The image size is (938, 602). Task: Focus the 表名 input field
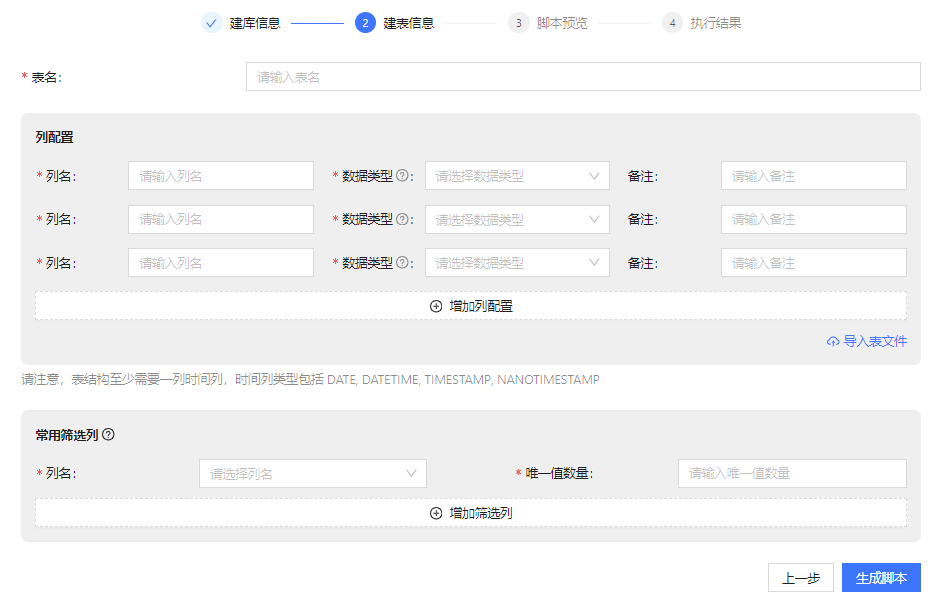click(x=582, y=77)
